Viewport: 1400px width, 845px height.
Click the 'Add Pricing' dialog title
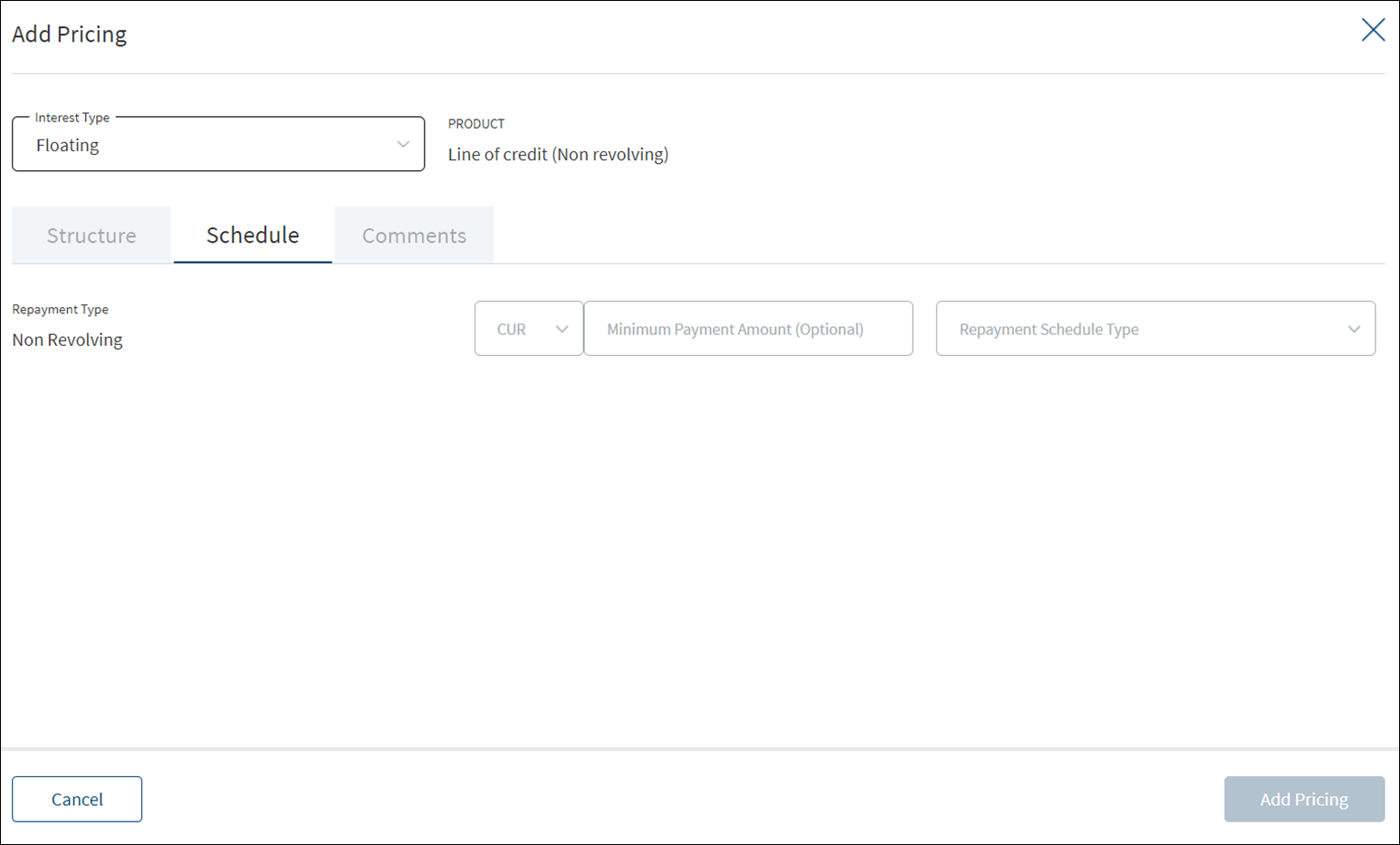tap(69, 34)
